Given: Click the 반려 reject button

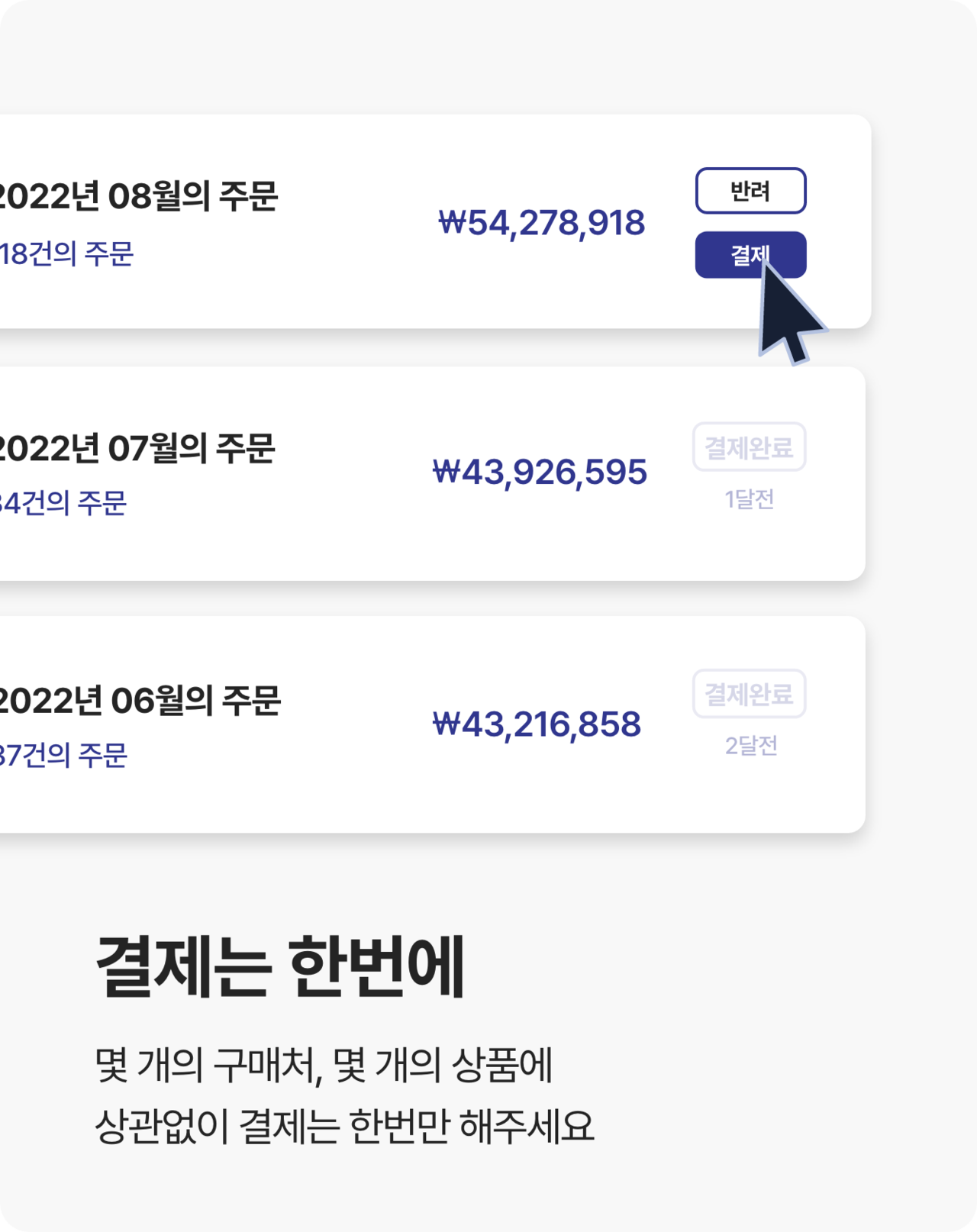Looking at the screenshot, I should [x=750, y=191].
